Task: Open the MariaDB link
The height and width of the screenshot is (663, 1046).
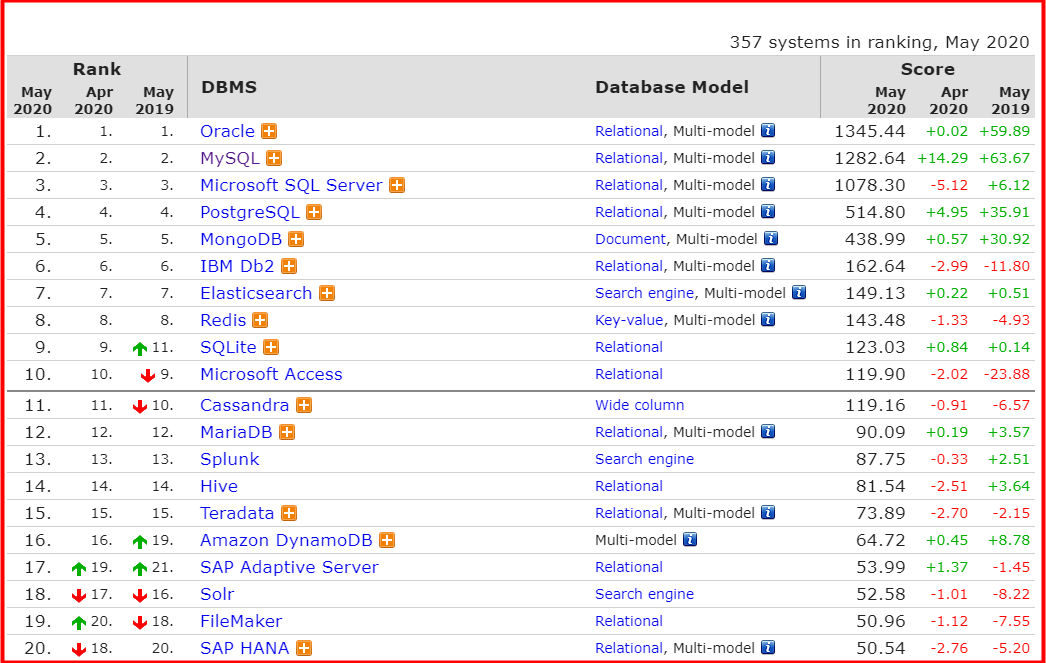Action: (x=236, y=432)
